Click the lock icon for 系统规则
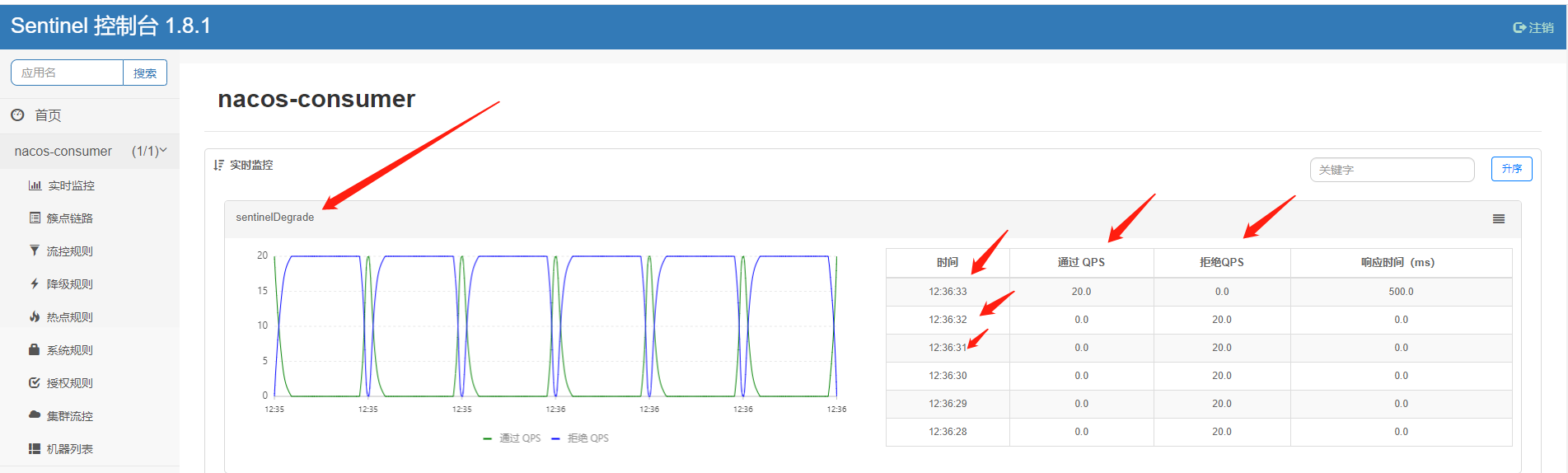The width and height of the screenshot is (1568, 473). (34, 349)
